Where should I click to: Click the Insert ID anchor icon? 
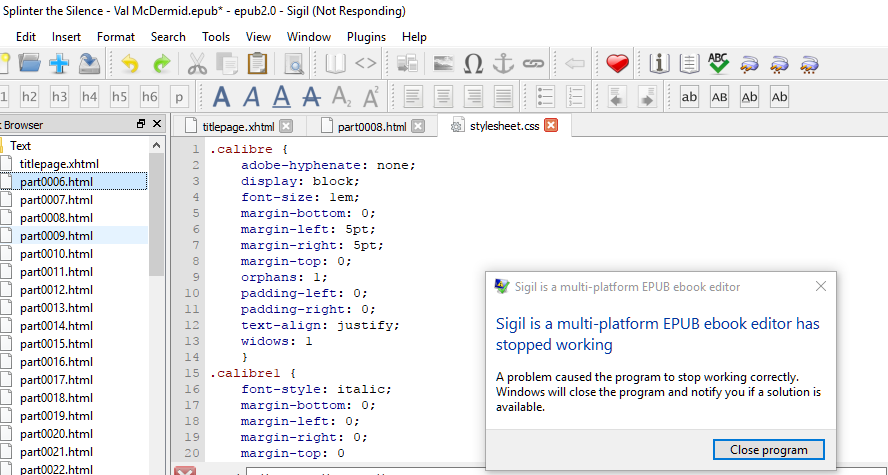click(x=503, y=64)
